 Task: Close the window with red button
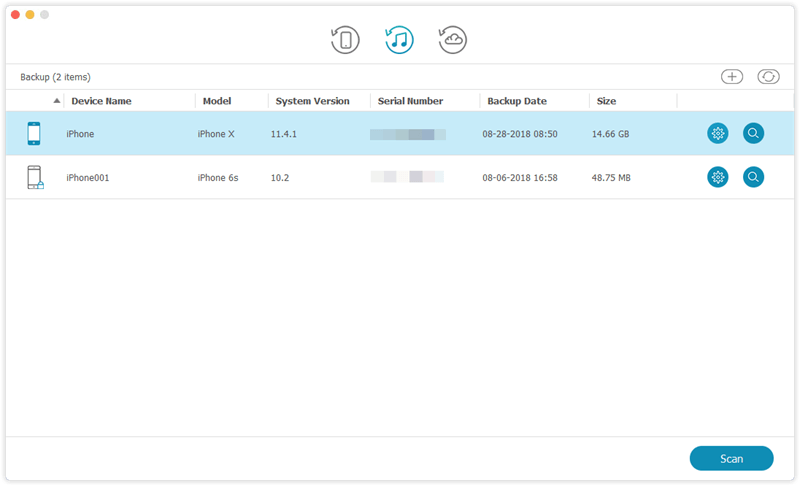[15, 14]
